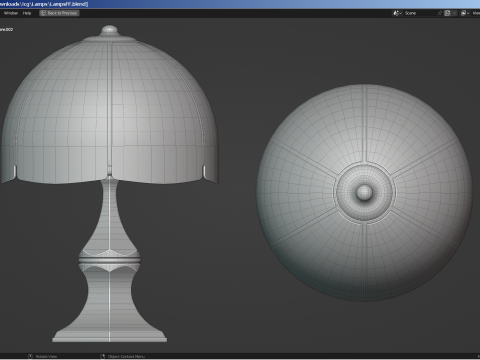Open the scene browse dropdown icon

tap(397, 13)
